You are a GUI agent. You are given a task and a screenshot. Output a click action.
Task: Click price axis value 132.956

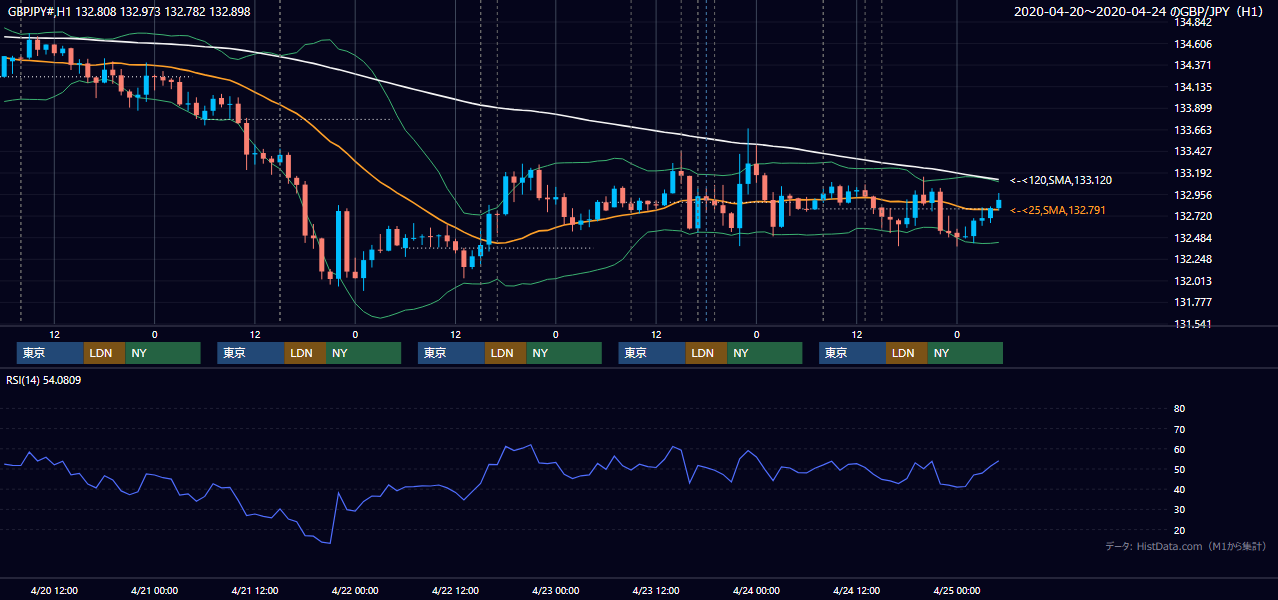[1192, 195]
